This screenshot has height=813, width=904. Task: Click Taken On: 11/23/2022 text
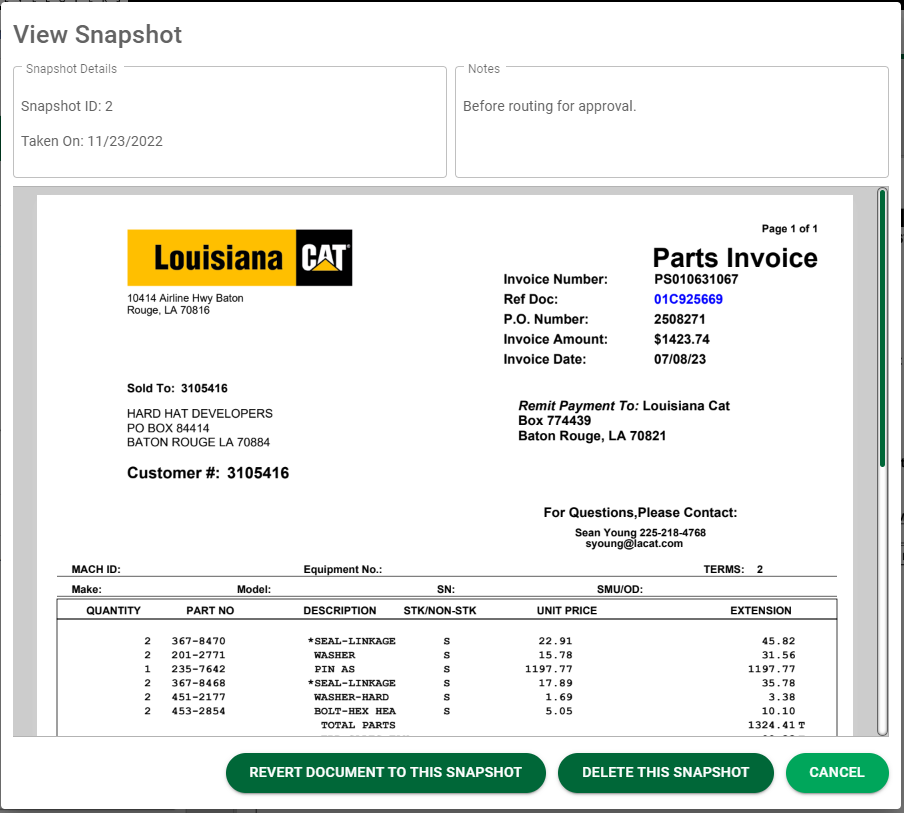[x=92, y=141]
